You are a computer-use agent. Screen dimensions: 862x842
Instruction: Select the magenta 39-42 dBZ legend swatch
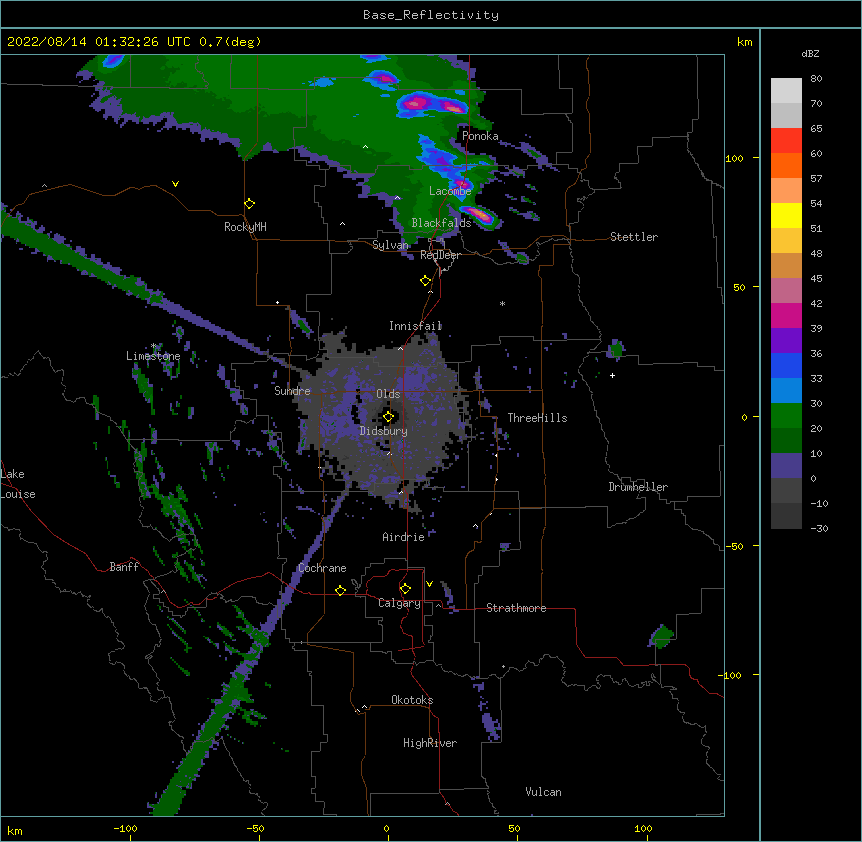[x=786, y=315]
